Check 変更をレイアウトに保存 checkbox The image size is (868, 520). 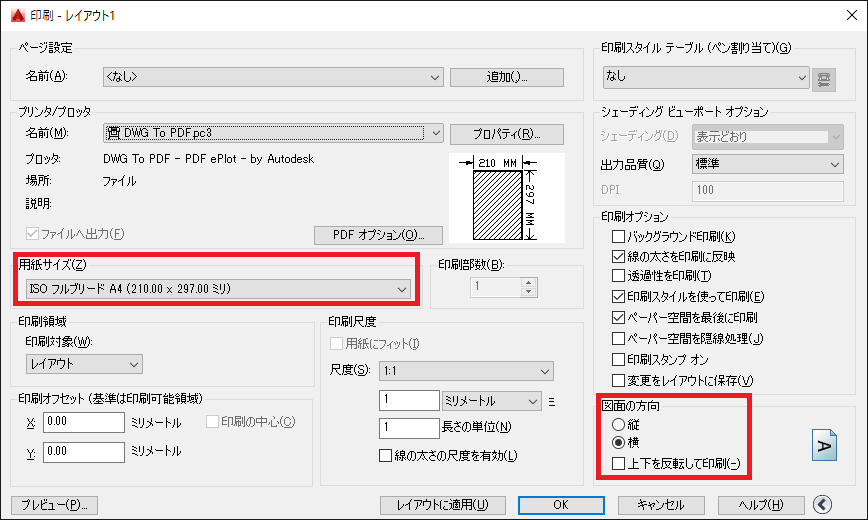[x=618, y=380]
